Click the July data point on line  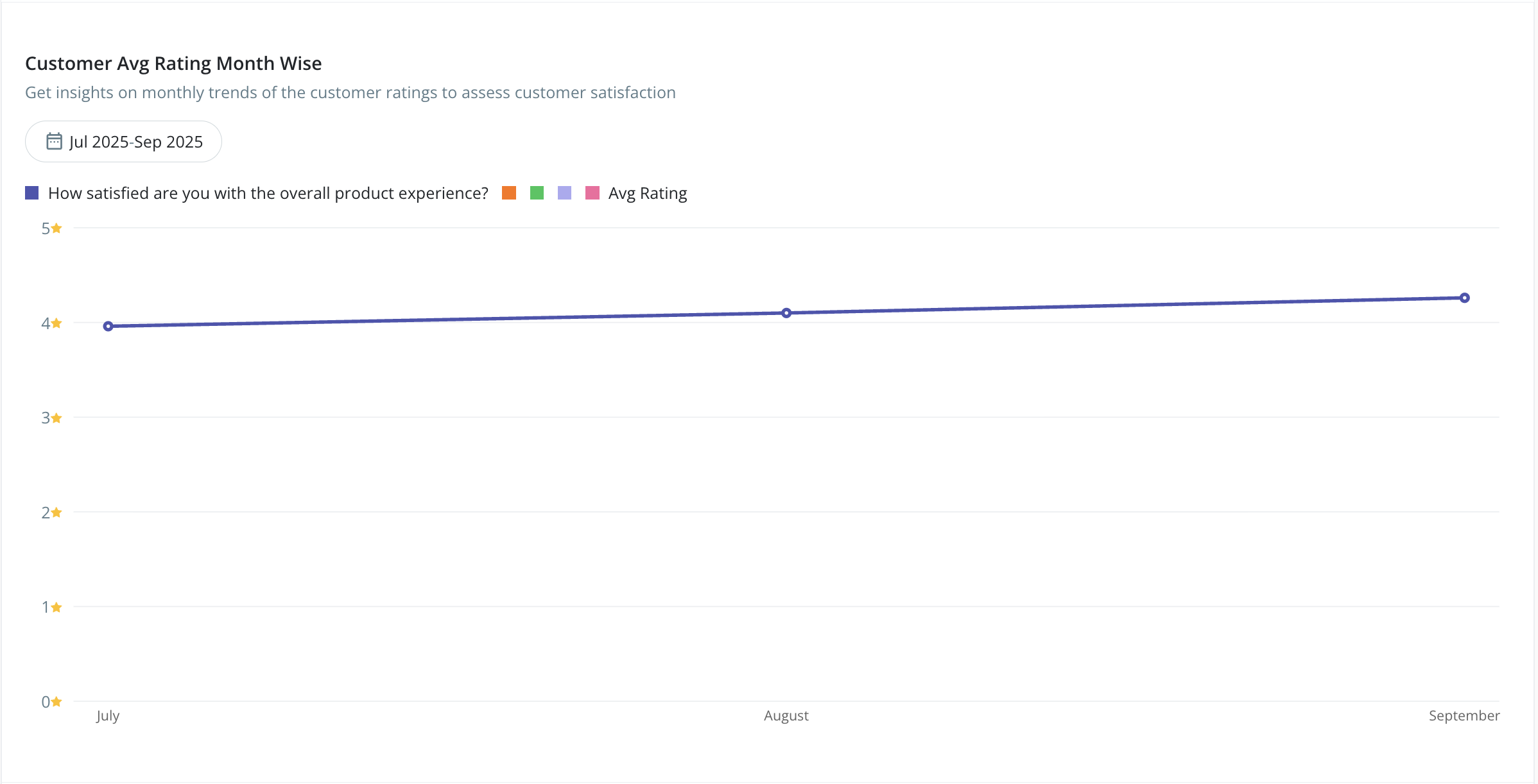[x=108, y=327]
